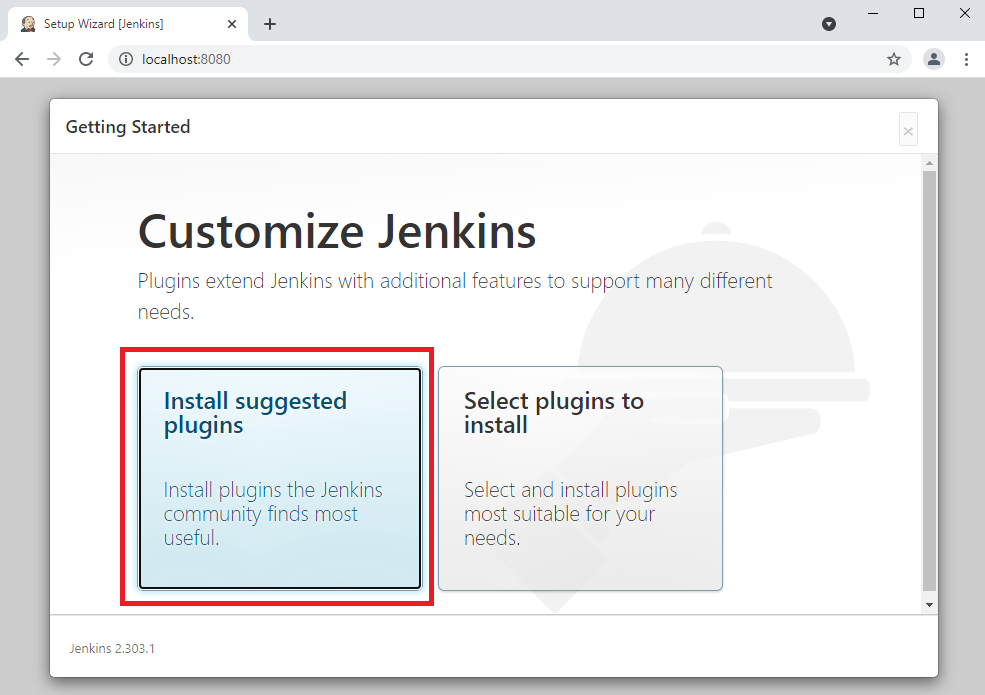This screenshot has height=695, width=985.
Task: Focus the localhost:8080 address bar
Action: 509,59
